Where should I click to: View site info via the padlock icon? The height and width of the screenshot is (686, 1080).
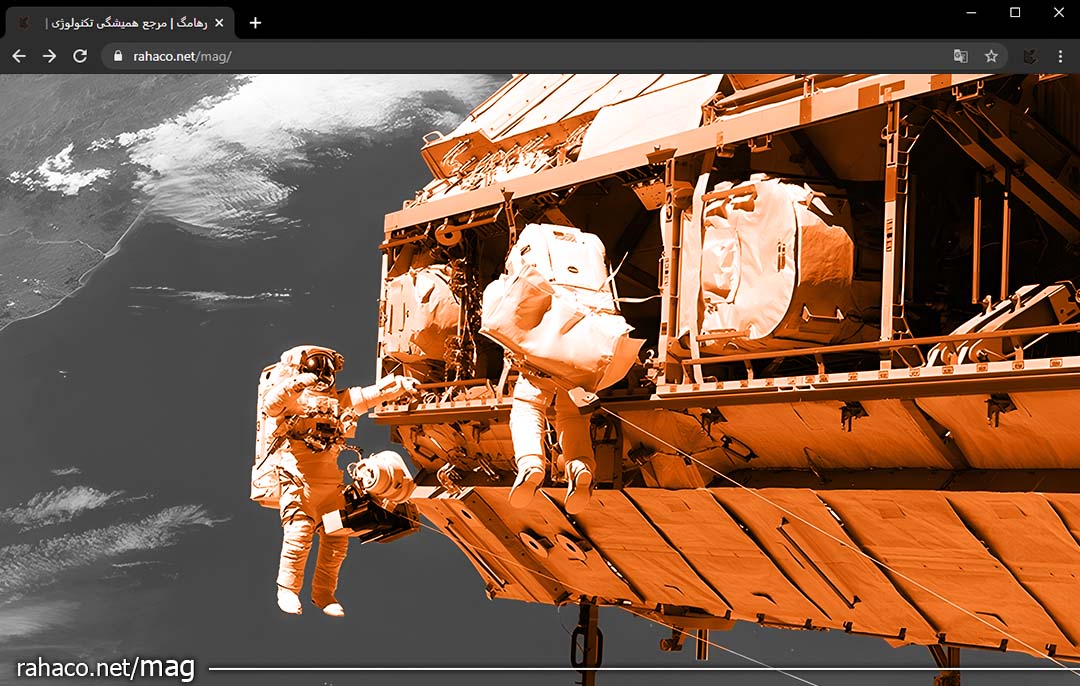point(118,56)
